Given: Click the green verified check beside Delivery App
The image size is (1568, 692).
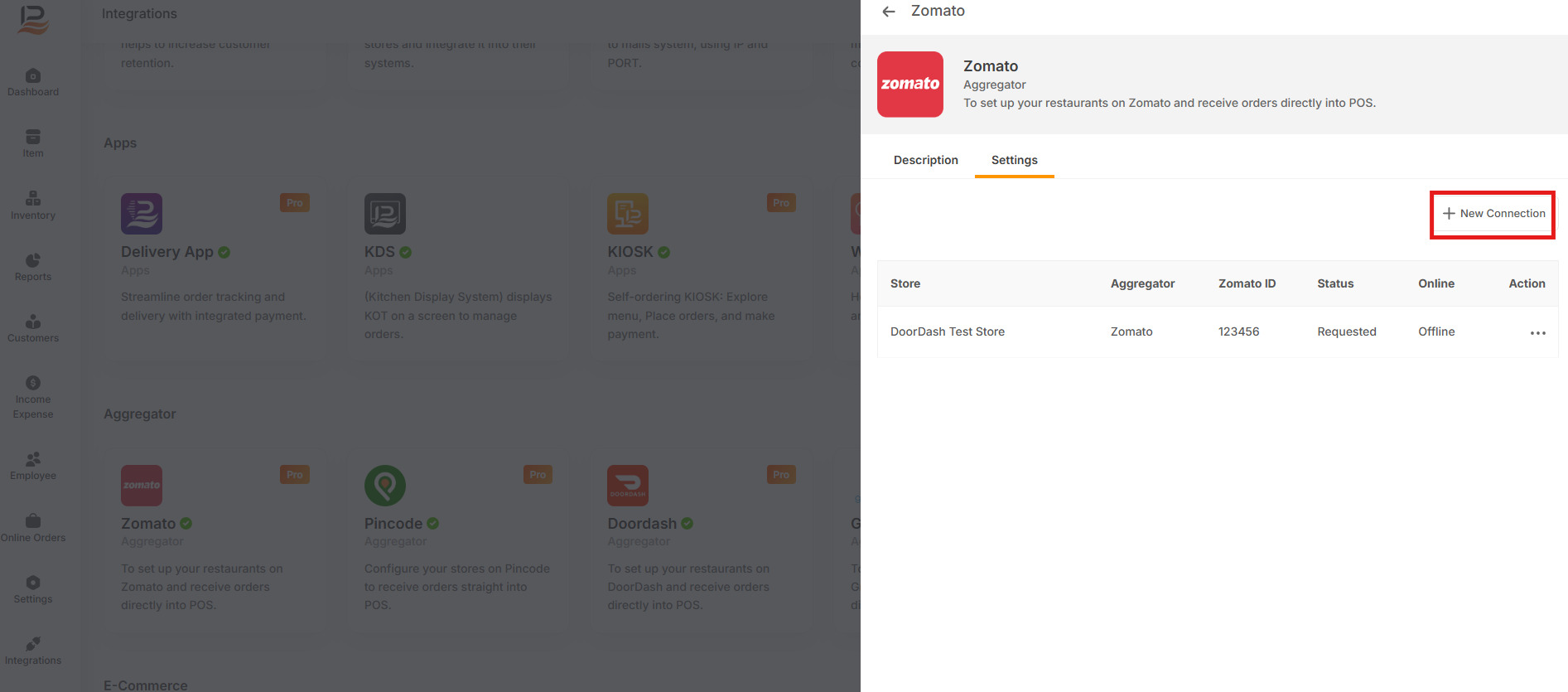Looking at the screenshot, I should pos(224,252).
